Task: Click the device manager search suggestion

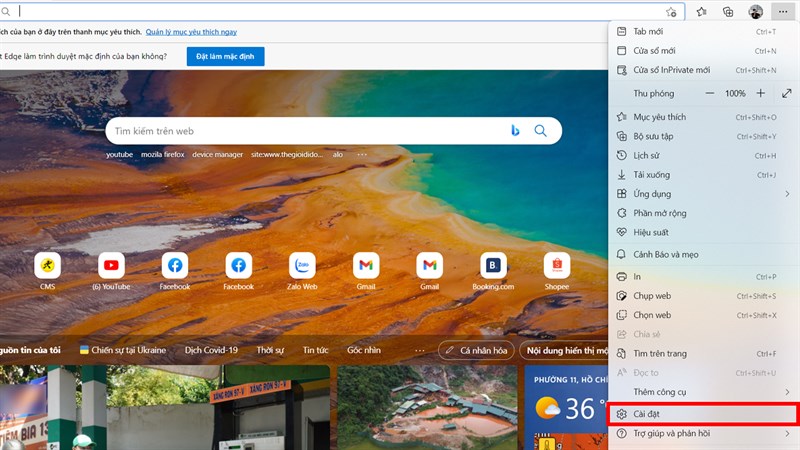Action: tap(217, 155)
